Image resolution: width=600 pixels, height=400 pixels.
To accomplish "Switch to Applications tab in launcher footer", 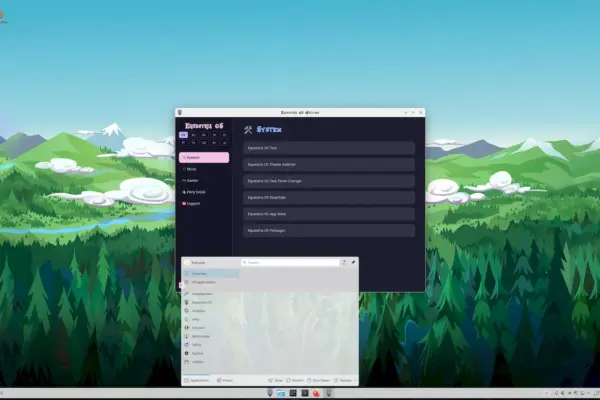I will click(197, 380).
